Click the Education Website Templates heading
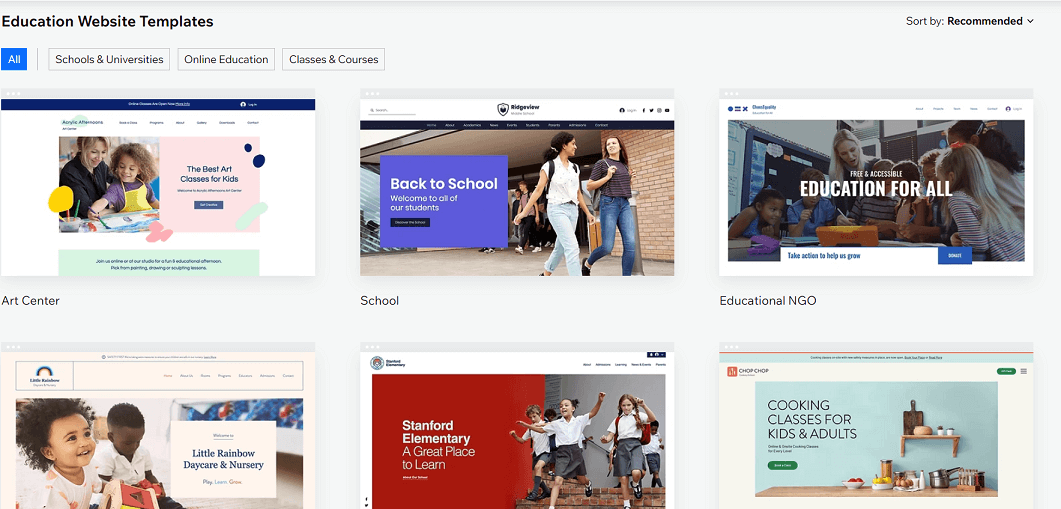 click(x=107, y=21)
